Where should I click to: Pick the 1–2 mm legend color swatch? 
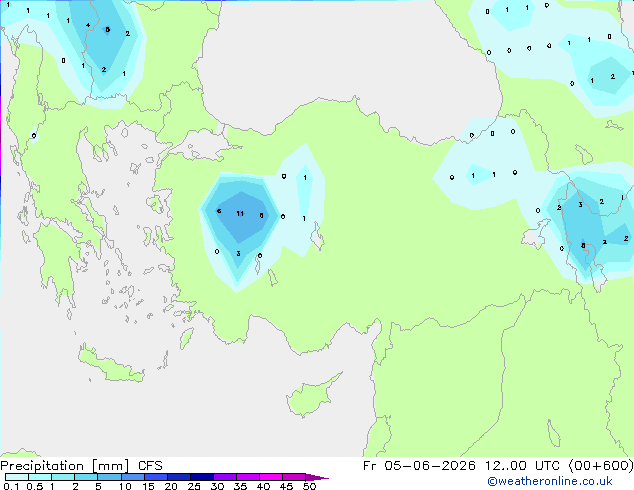(63, 477)
